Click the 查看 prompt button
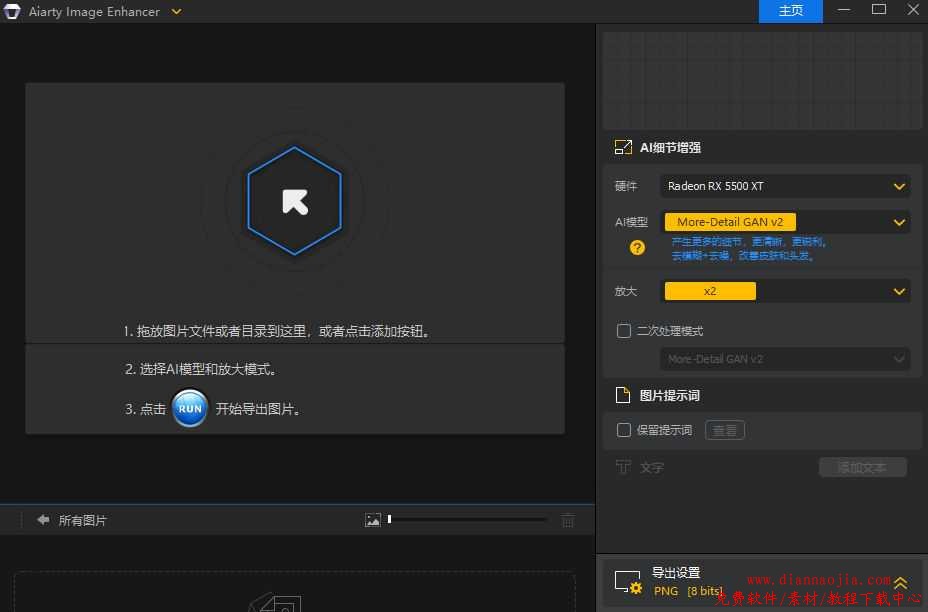The width and height of the screenshot is (928, 612). [x=725, y=430]
